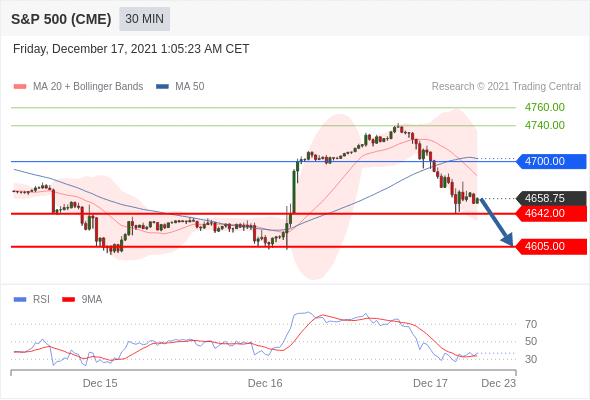
Task: Select the black 4658.75 current price label
Action: 551,198
